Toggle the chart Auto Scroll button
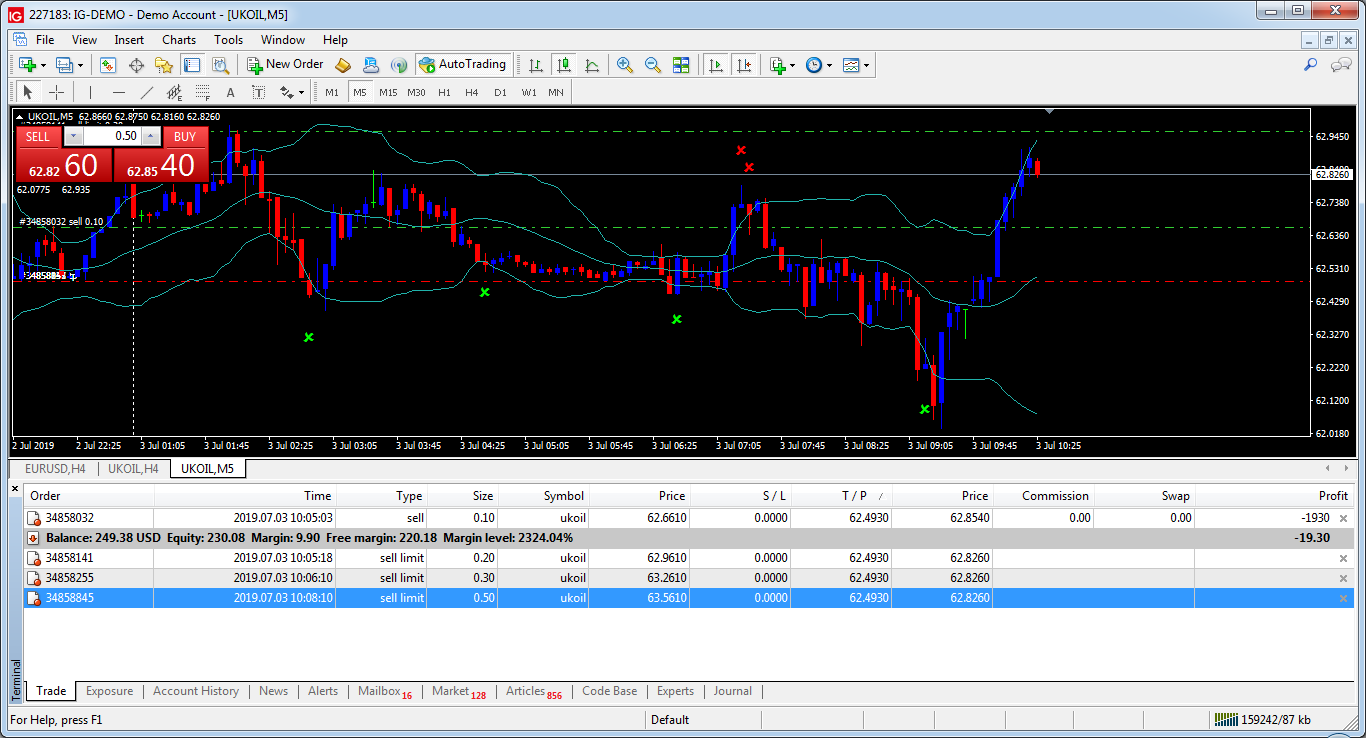 tap(715, 65)
